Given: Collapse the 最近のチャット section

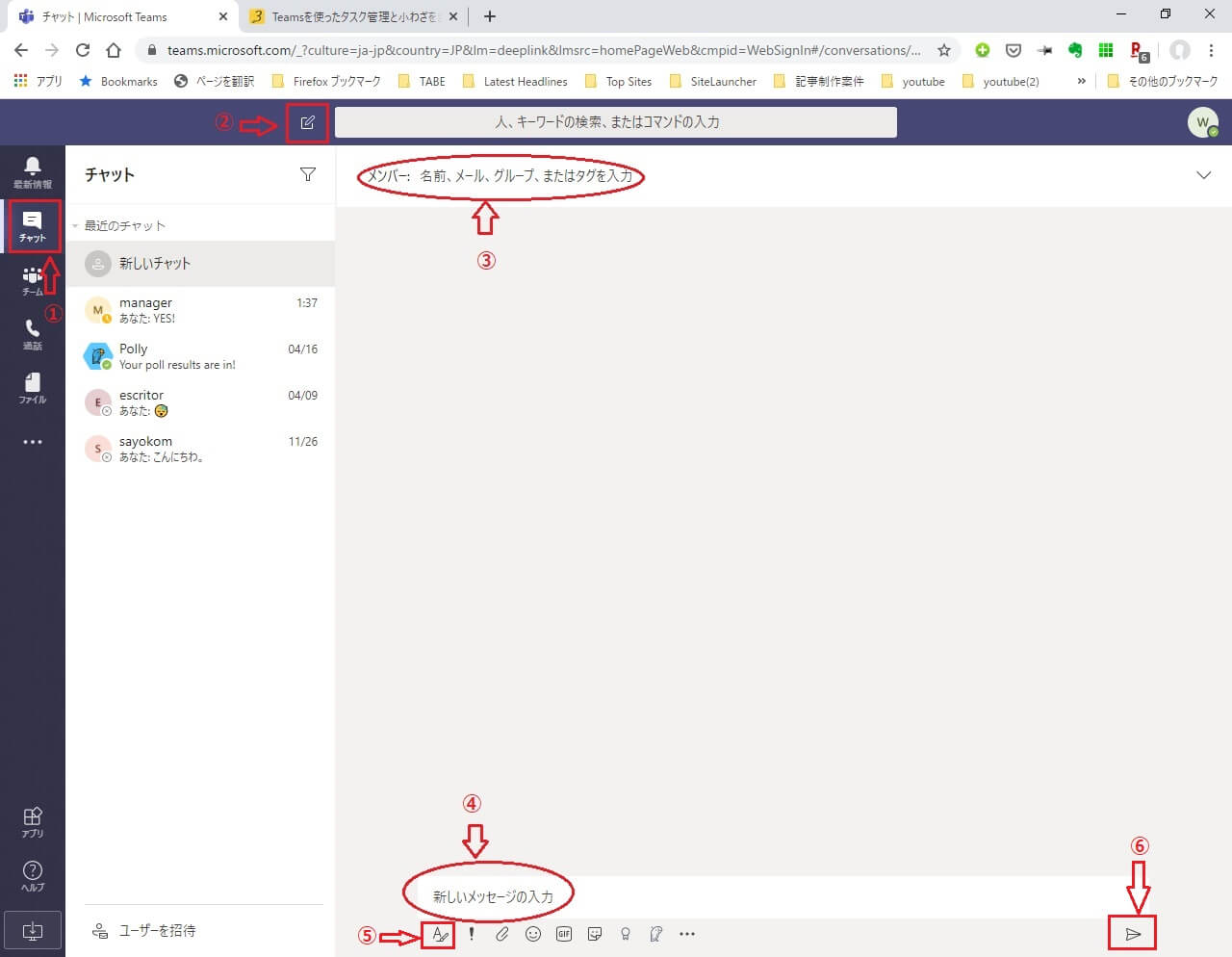Looking at the screenshot, I should [76, 226].
